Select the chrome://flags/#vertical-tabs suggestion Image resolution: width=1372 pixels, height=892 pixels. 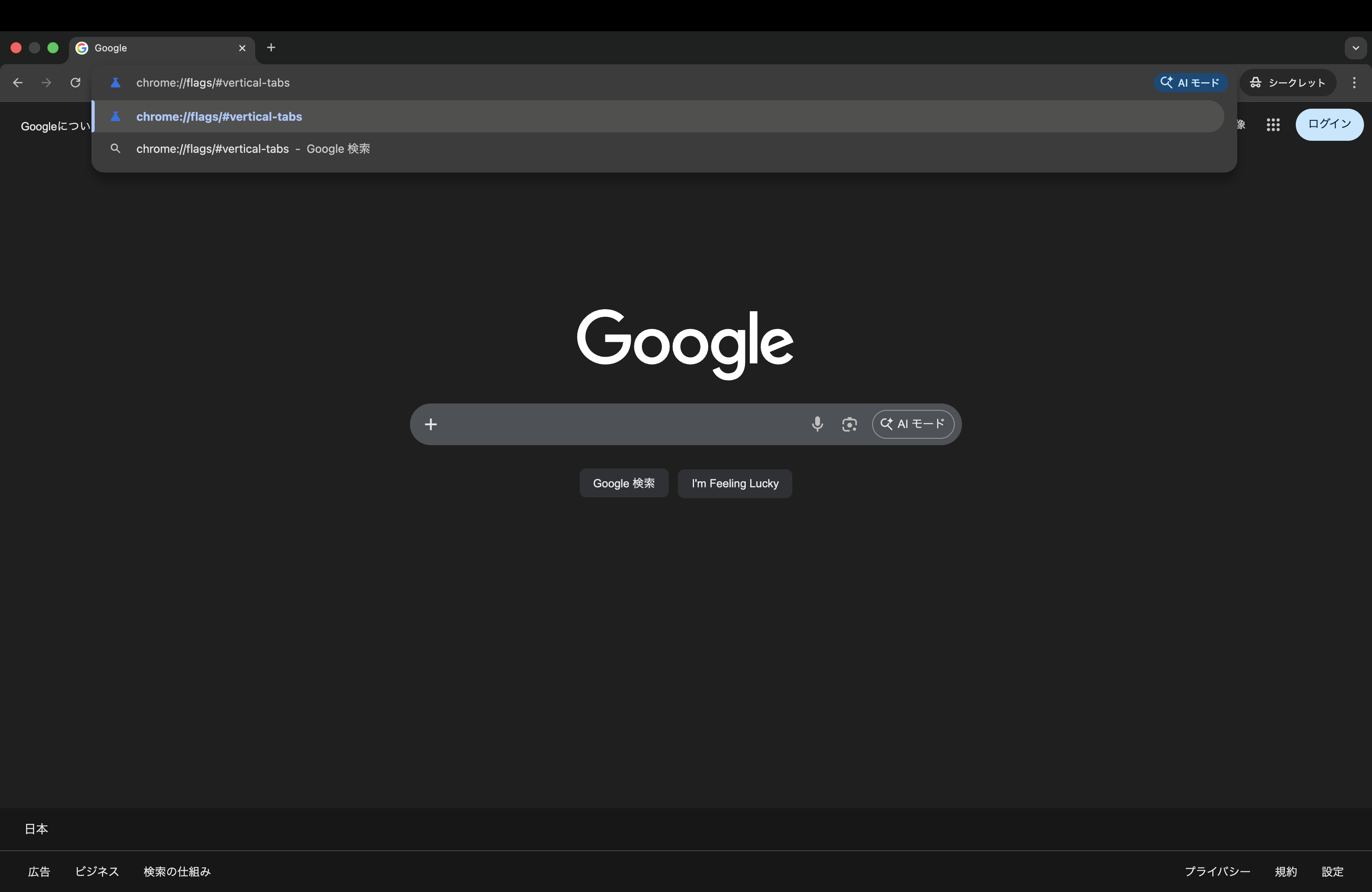click(219, 116)
